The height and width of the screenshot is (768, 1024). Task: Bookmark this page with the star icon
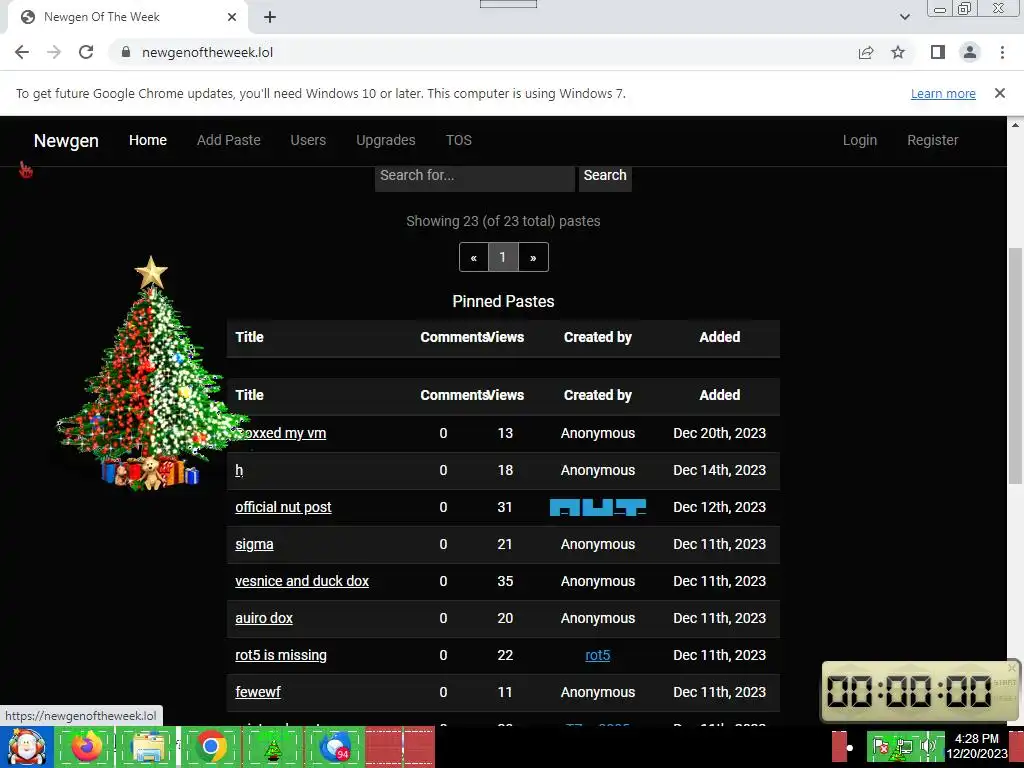898,52
